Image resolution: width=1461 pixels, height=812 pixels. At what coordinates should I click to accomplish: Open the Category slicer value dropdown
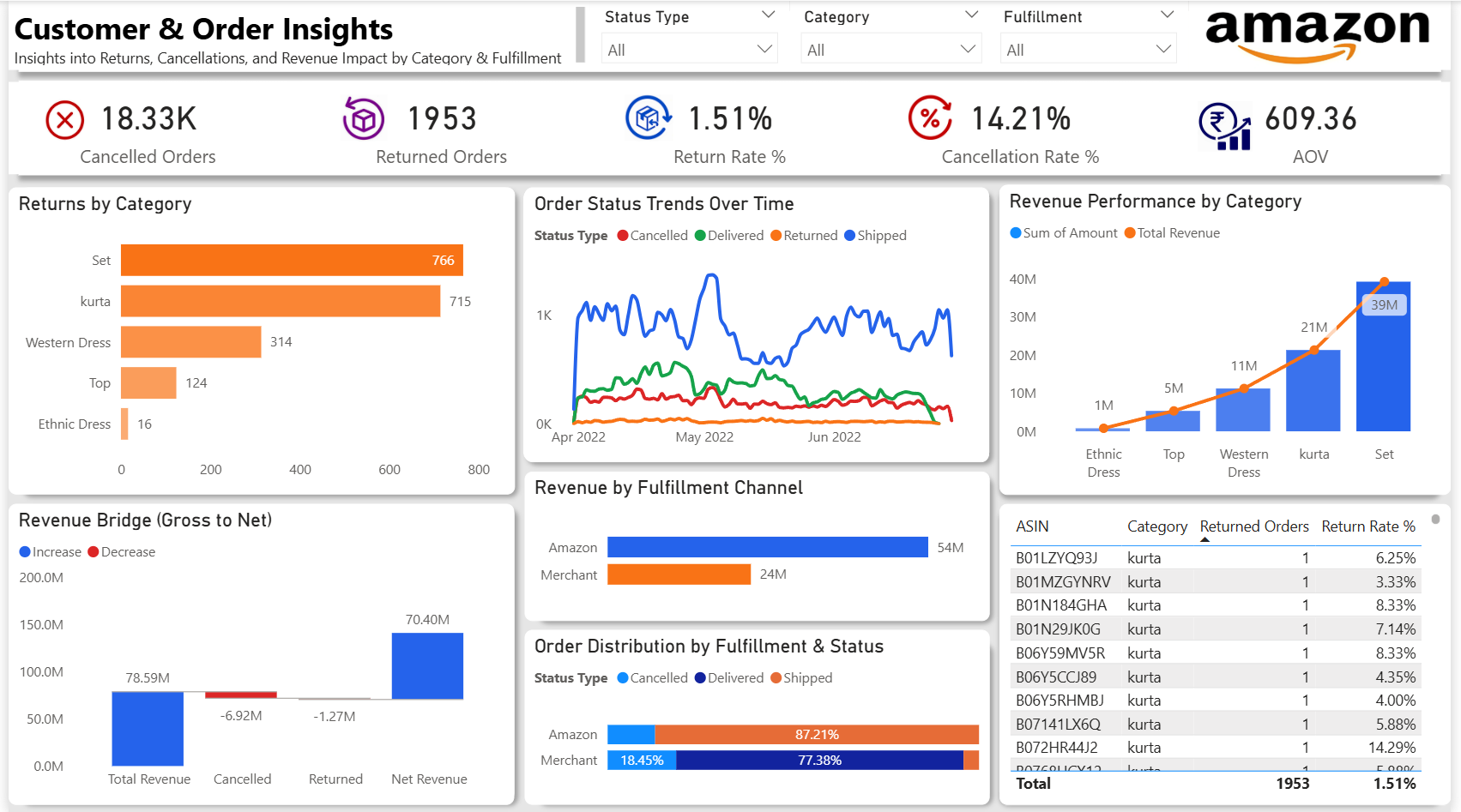tap(890, 50)
